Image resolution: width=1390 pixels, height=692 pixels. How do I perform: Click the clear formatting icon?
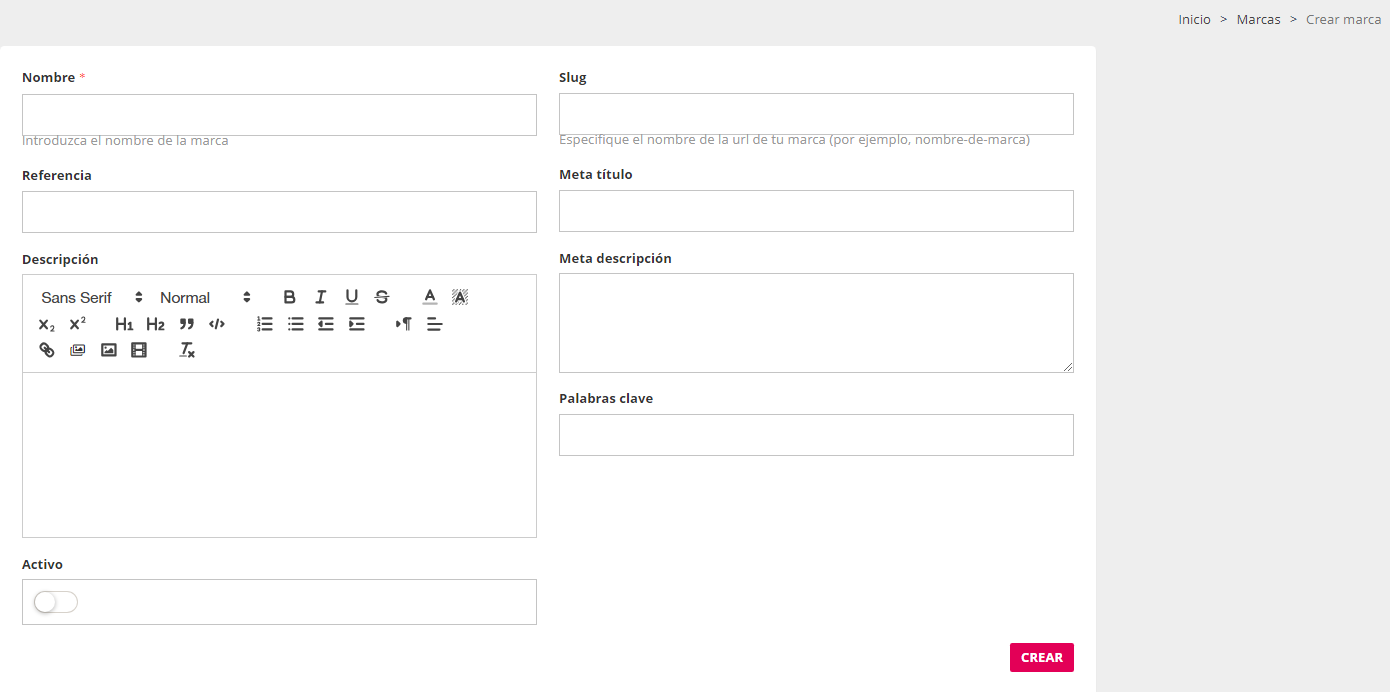pyautogui.click(x=187, y=350)
